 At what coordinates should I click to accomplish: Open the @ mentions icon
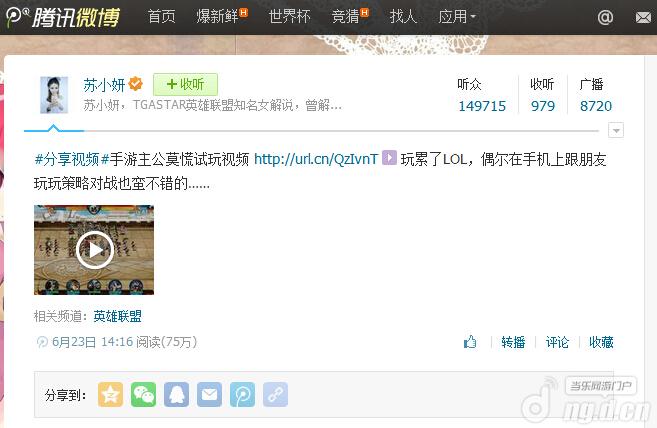point(605,17)
